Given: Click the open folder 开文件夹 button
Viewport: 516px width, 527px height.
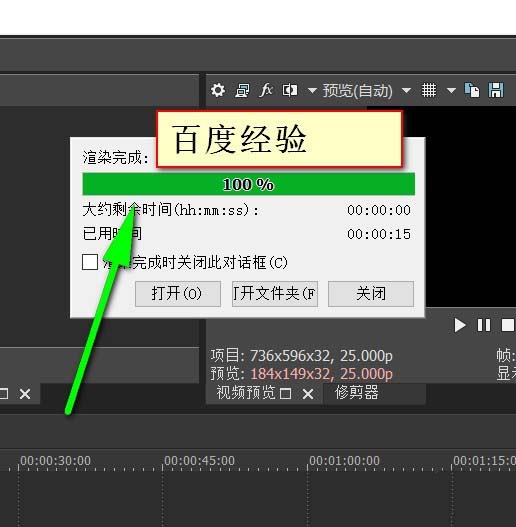Looking at the screenshot, I should click(275, 294).
